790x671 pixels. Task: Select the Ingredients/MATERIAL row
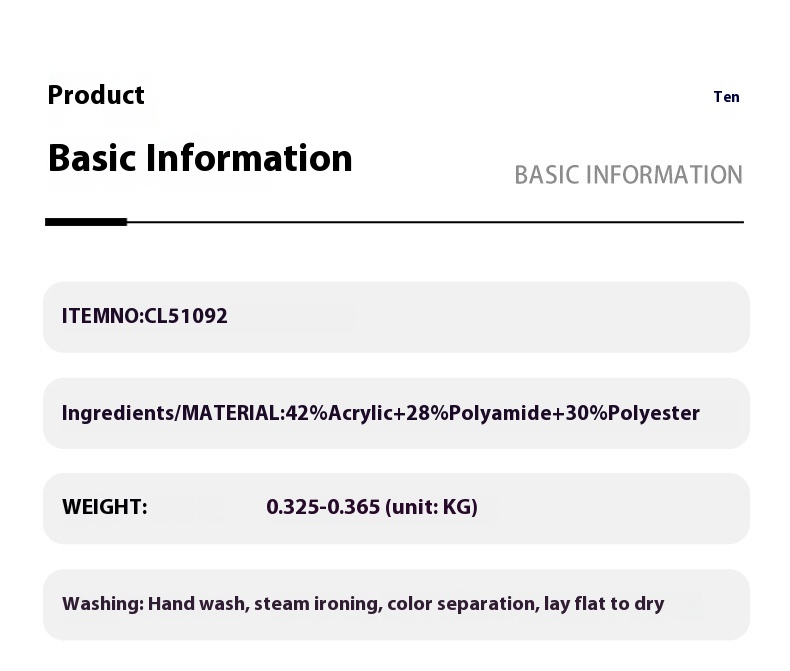coord(397,413)
